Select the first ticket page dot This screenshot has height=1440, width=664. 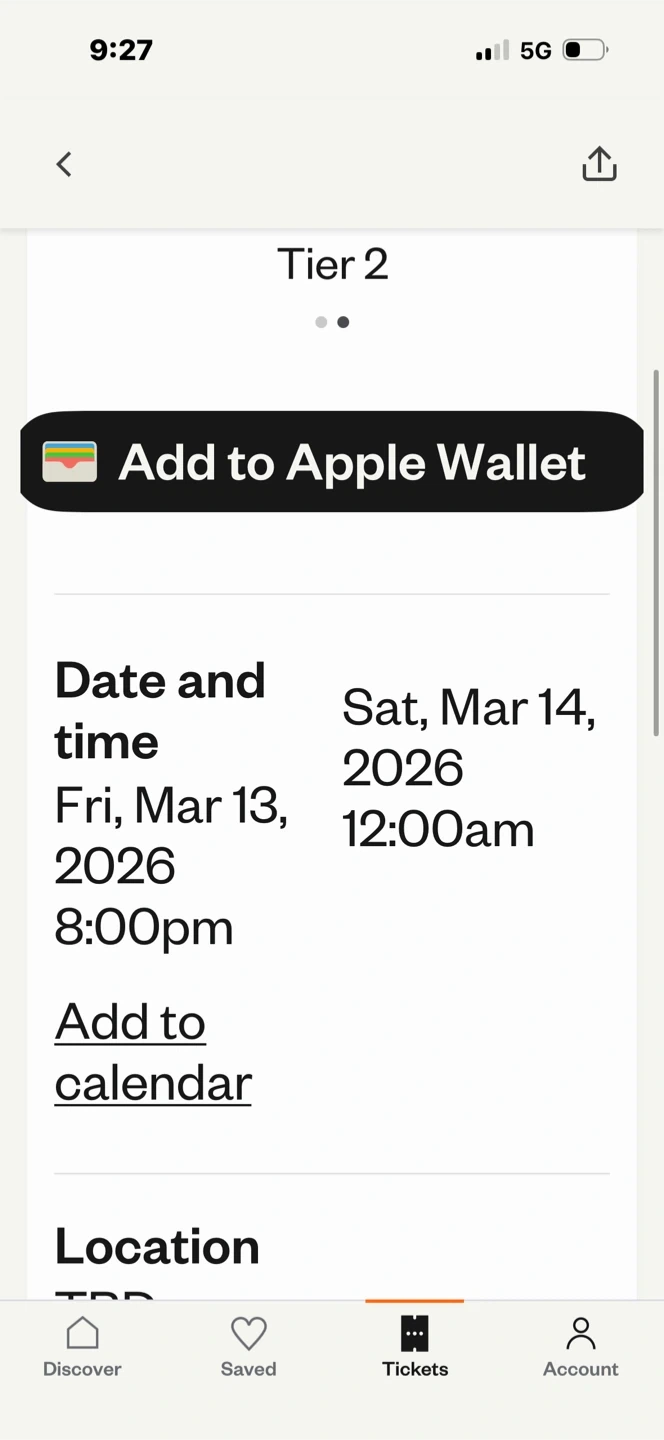point(321,322)
